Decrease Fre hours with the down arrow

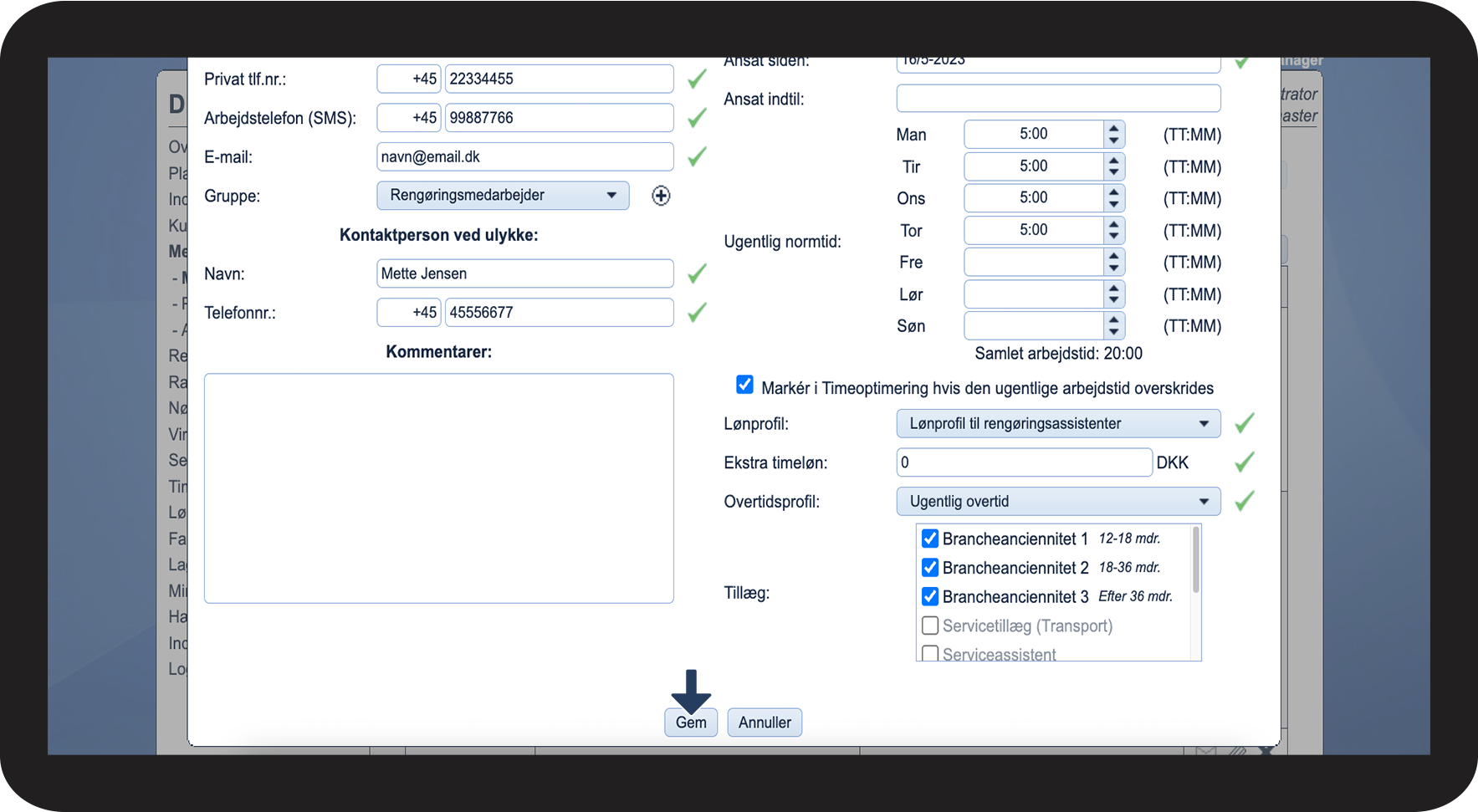click(x=1113, y=269)
